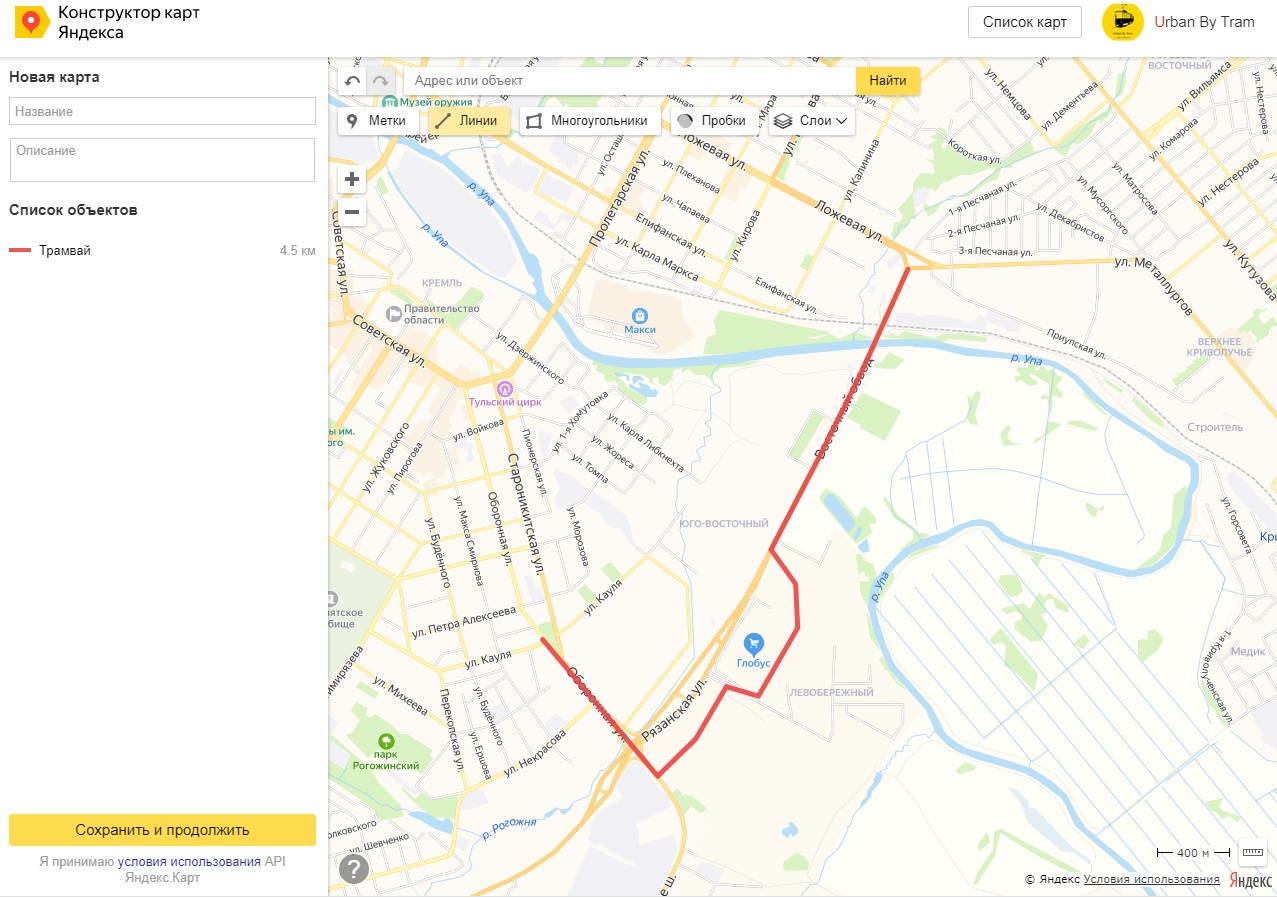Click Сохранить и продолжить button
Viewport: 1277px width, 898px height.
point(162,830)
